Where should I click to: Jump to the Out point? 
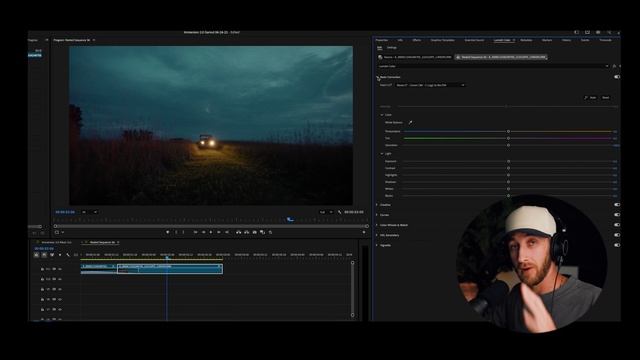point(227,232)
